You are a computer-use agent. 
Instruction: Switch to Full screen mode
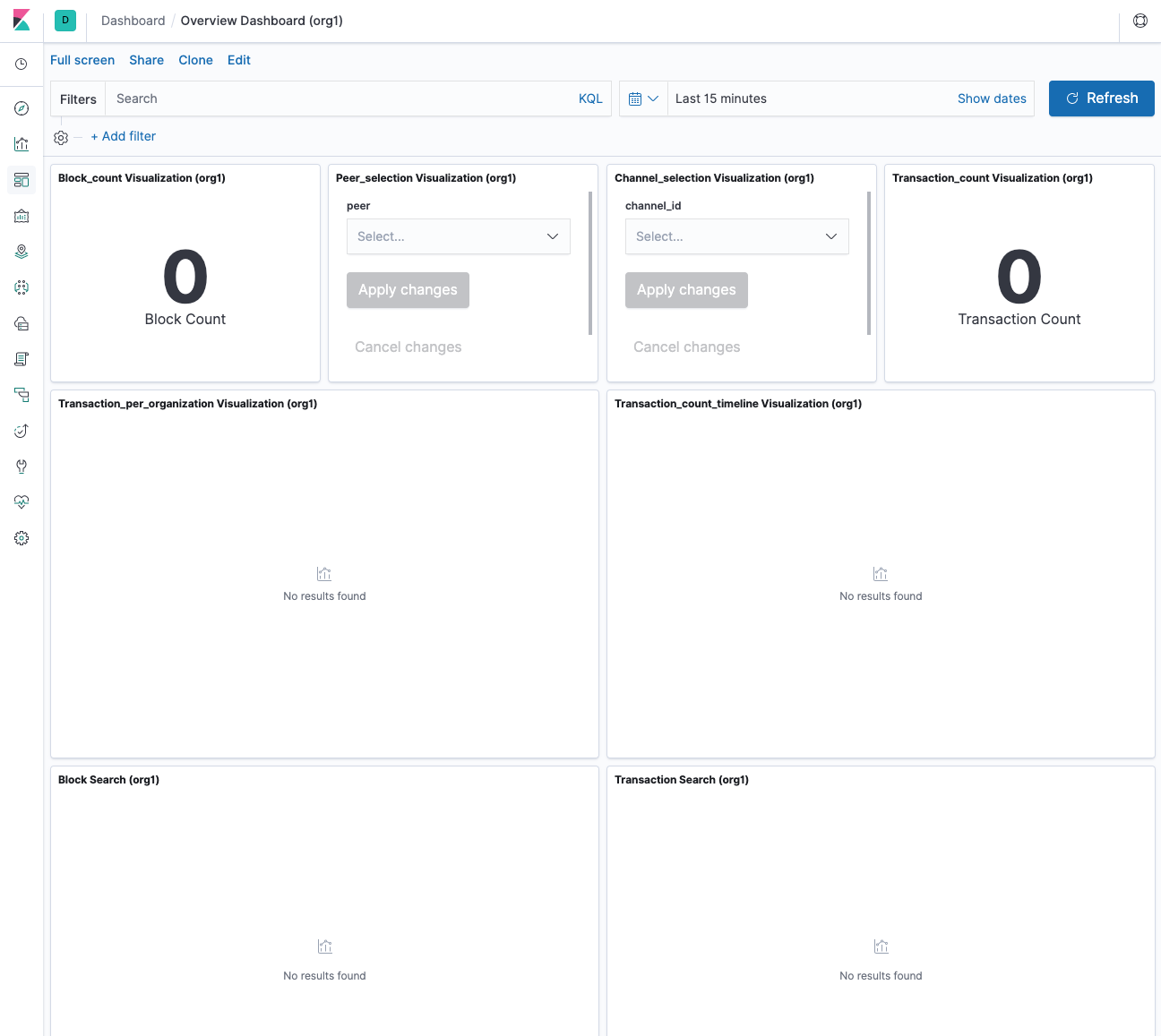(x=82, y=60)
